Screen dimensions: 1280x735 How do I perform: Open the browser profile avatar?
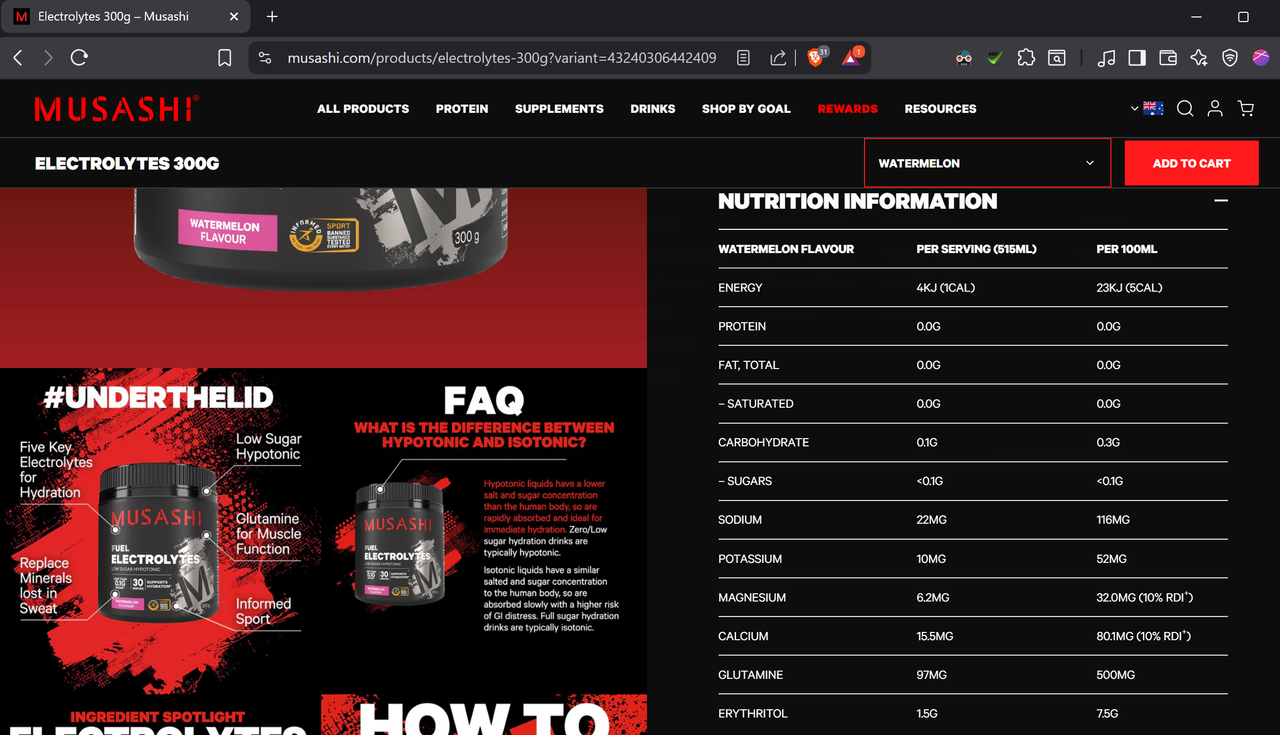coord(1261,58)
